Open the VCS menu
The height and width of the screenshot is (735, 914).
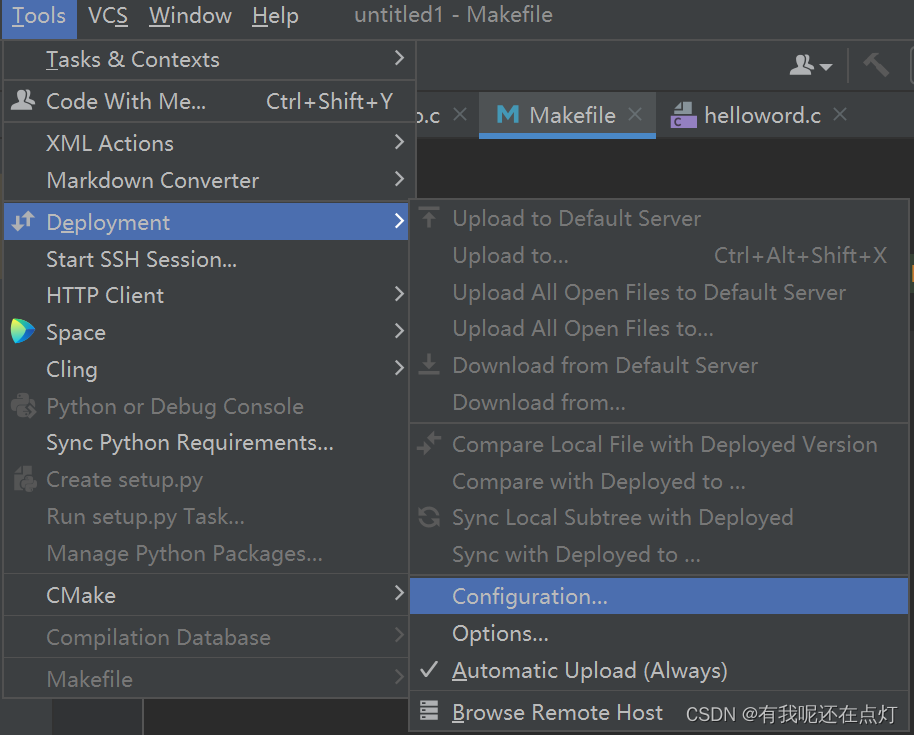[x=107, y=16]
